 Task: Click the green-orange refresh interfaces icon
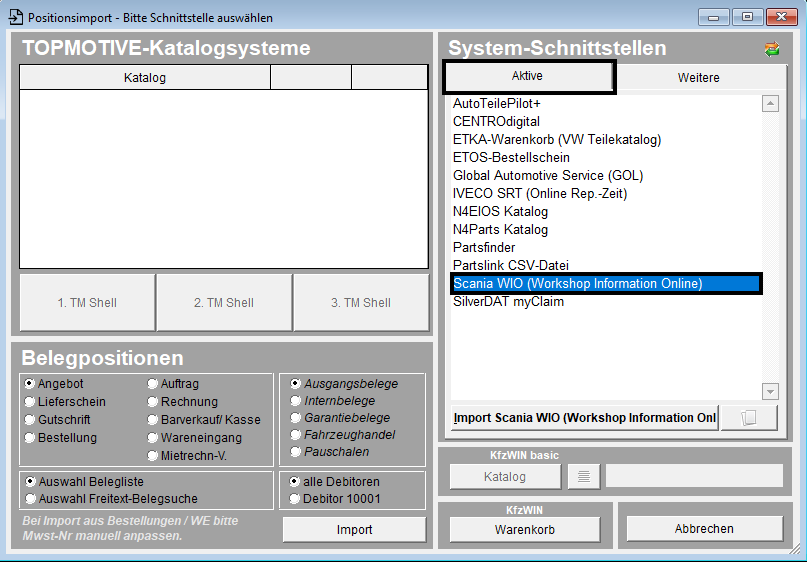(x=771, y=49)
